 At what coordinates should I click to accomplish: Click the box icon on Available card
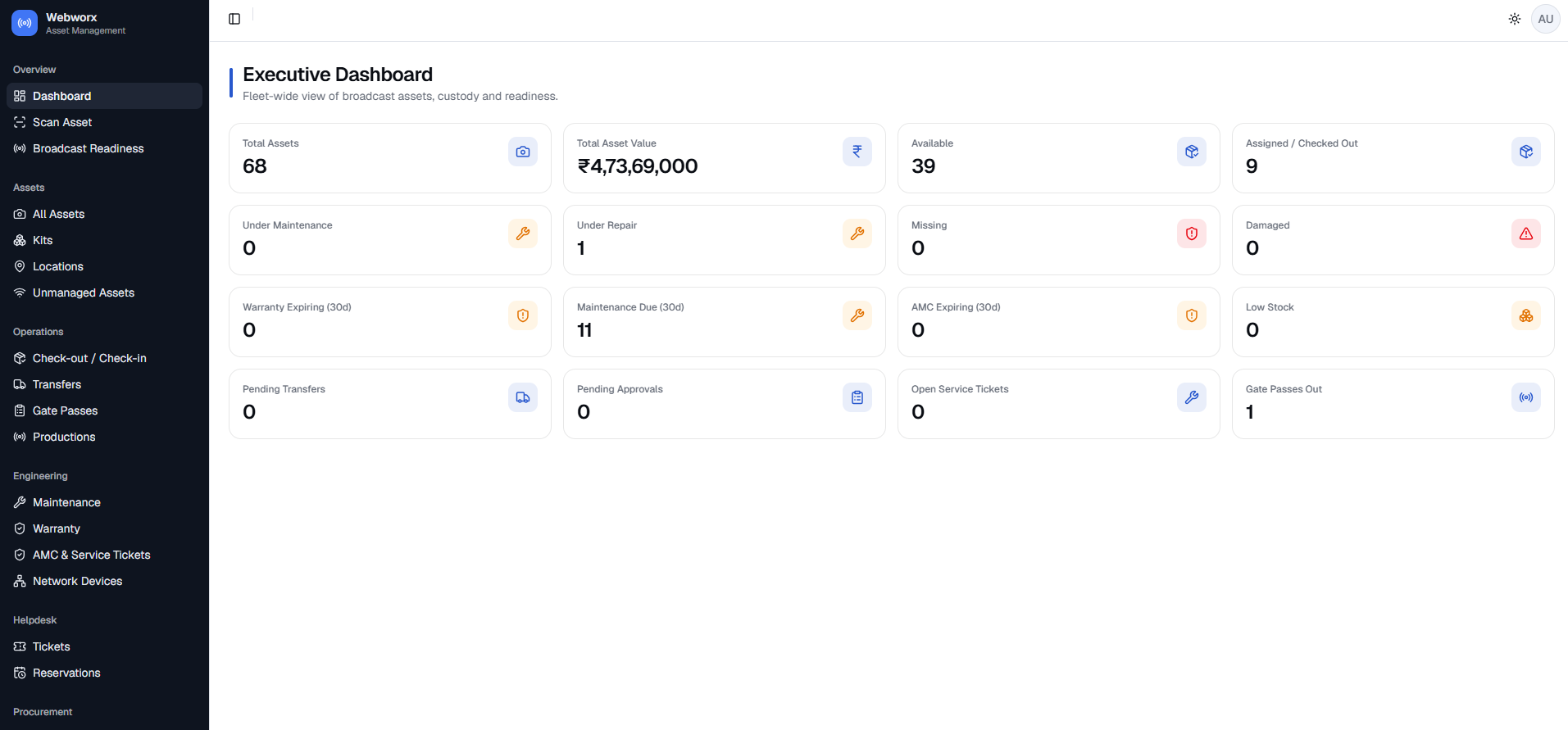click(1192, 152)
